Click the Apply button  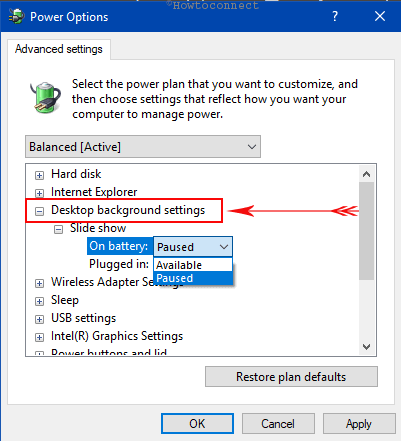click(x=359, y=424)
